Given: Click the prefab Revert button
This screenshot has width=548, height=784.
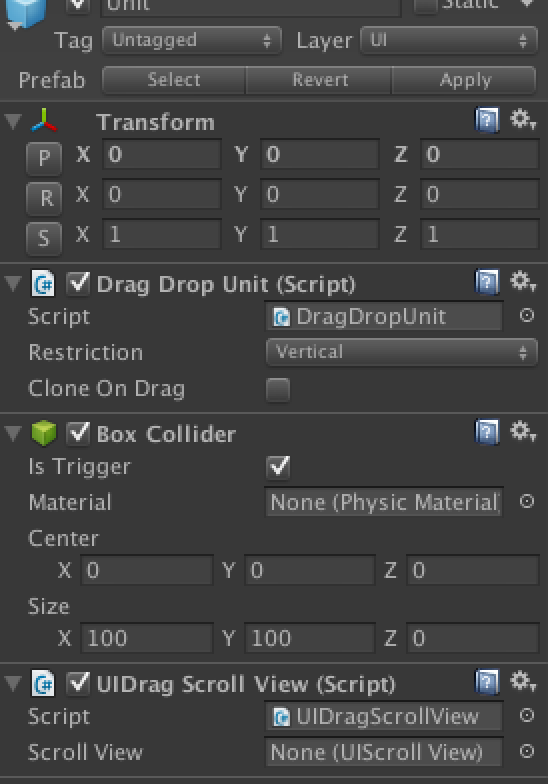Looking at the screenshot, I should 319,80.
